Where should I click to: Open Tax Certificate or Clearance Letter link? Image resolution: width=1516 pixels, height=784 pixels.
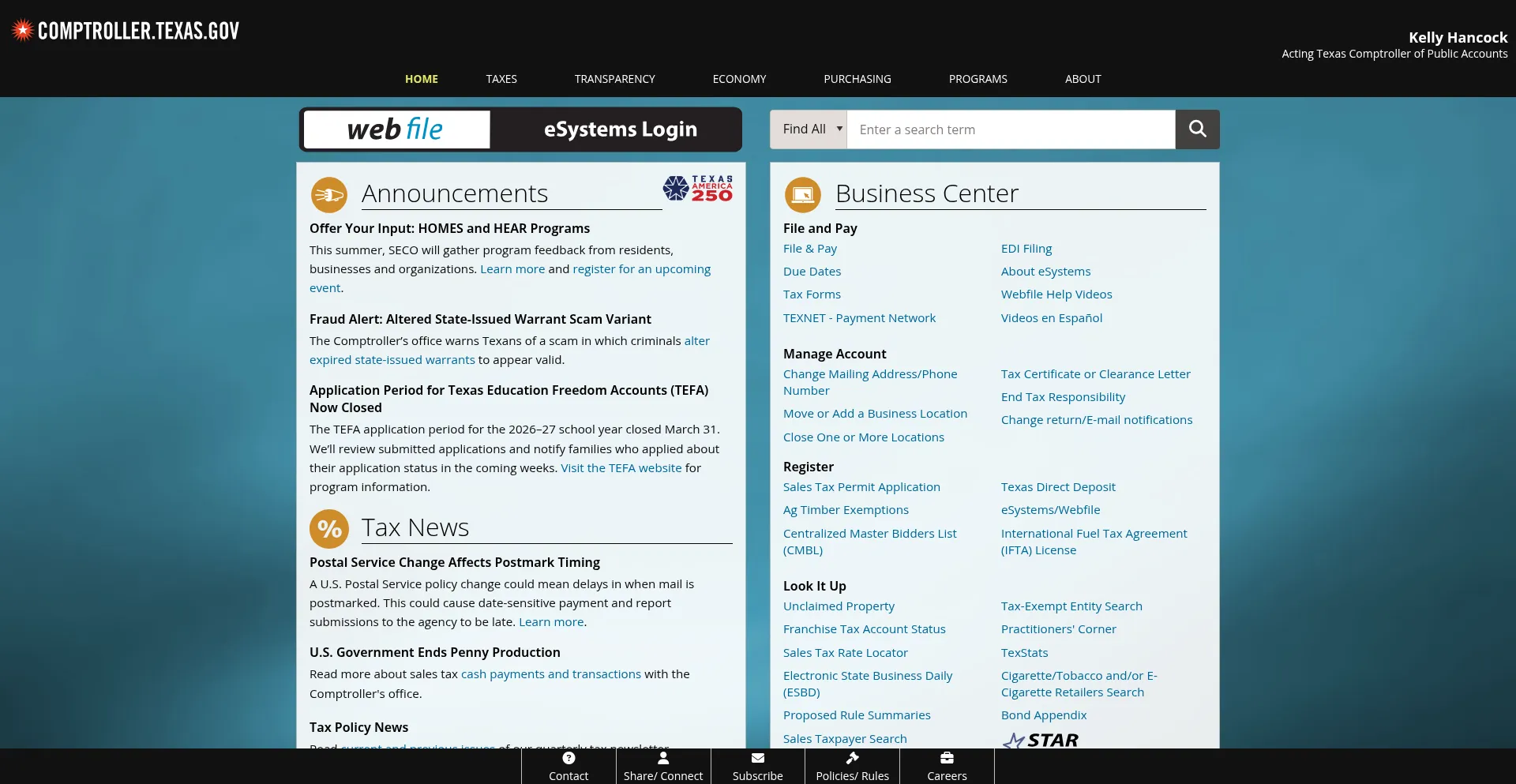coord(1096,374)
